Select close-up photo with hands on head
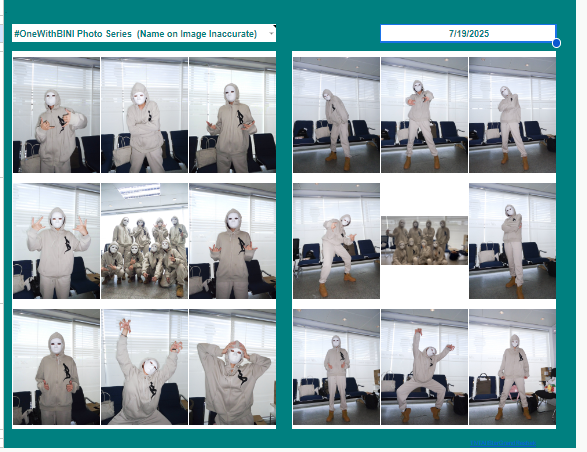This screenshot has height=452, width=587. coord(232,367)
